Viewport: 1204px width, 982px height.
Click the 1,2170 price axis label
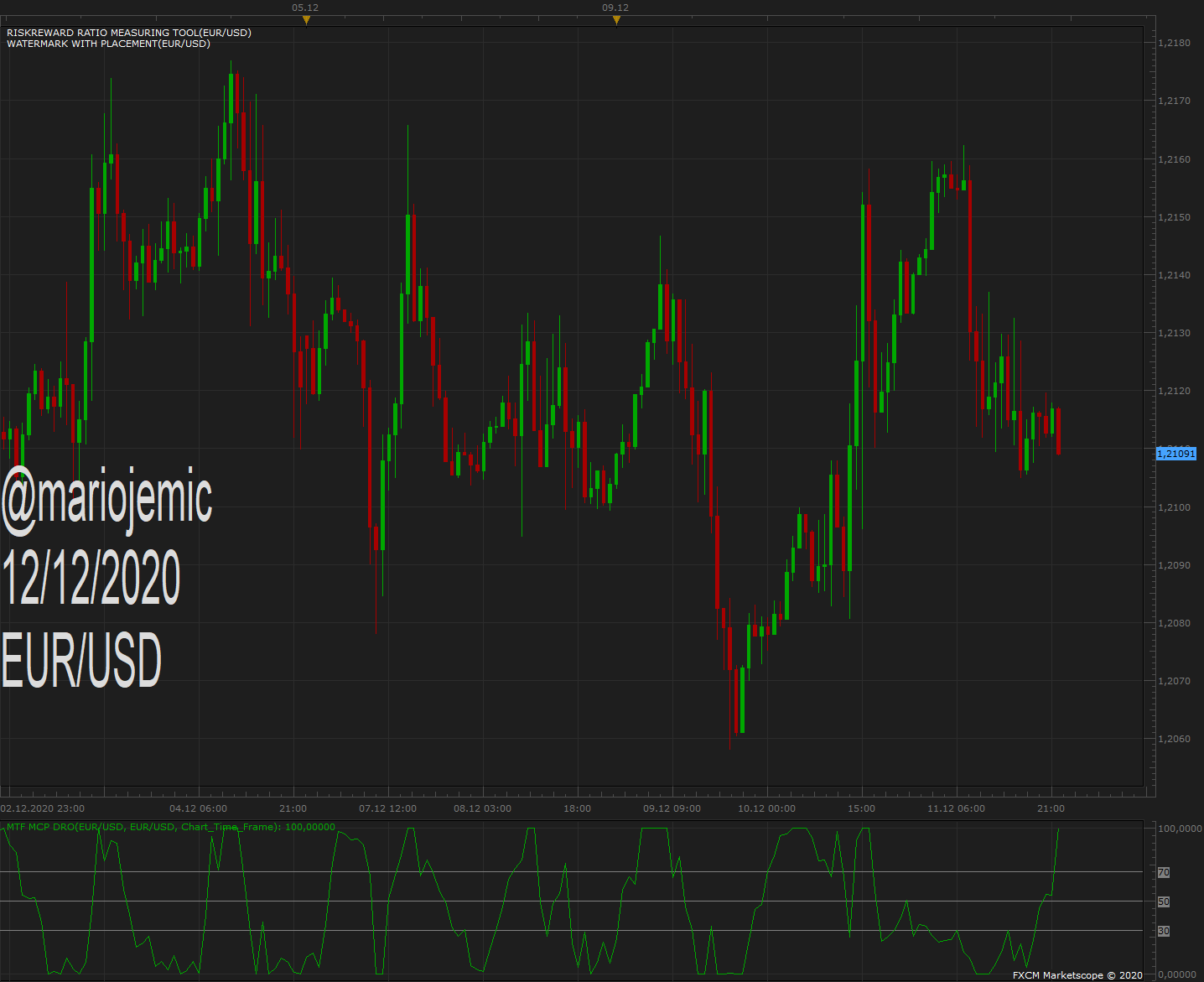pos(1174,101)
